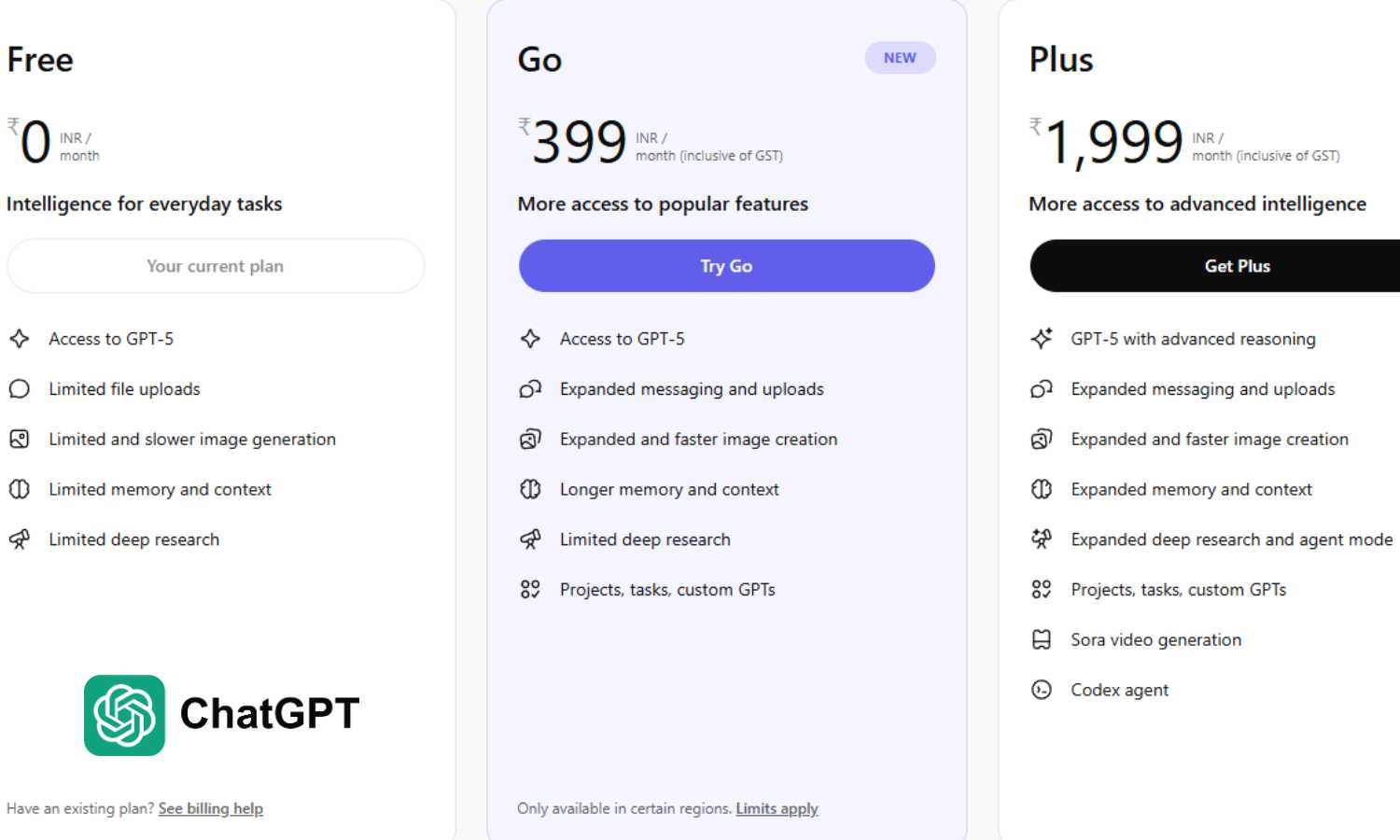Open the See billing help link
The height and width of the screenshot is (840, 1400).
(x=210, y=808)
